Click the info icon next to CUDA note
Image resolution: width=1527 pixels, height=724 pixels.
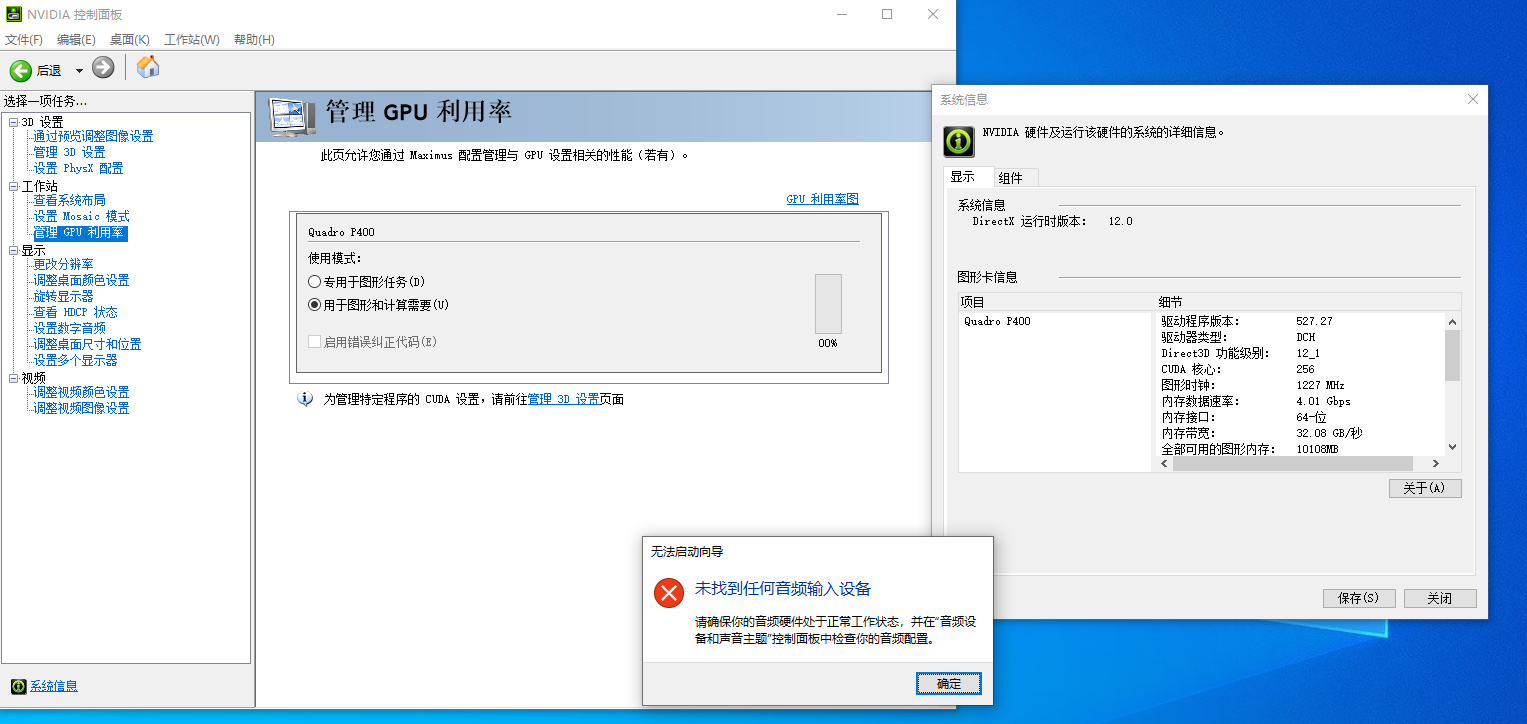tap(305, 399)
